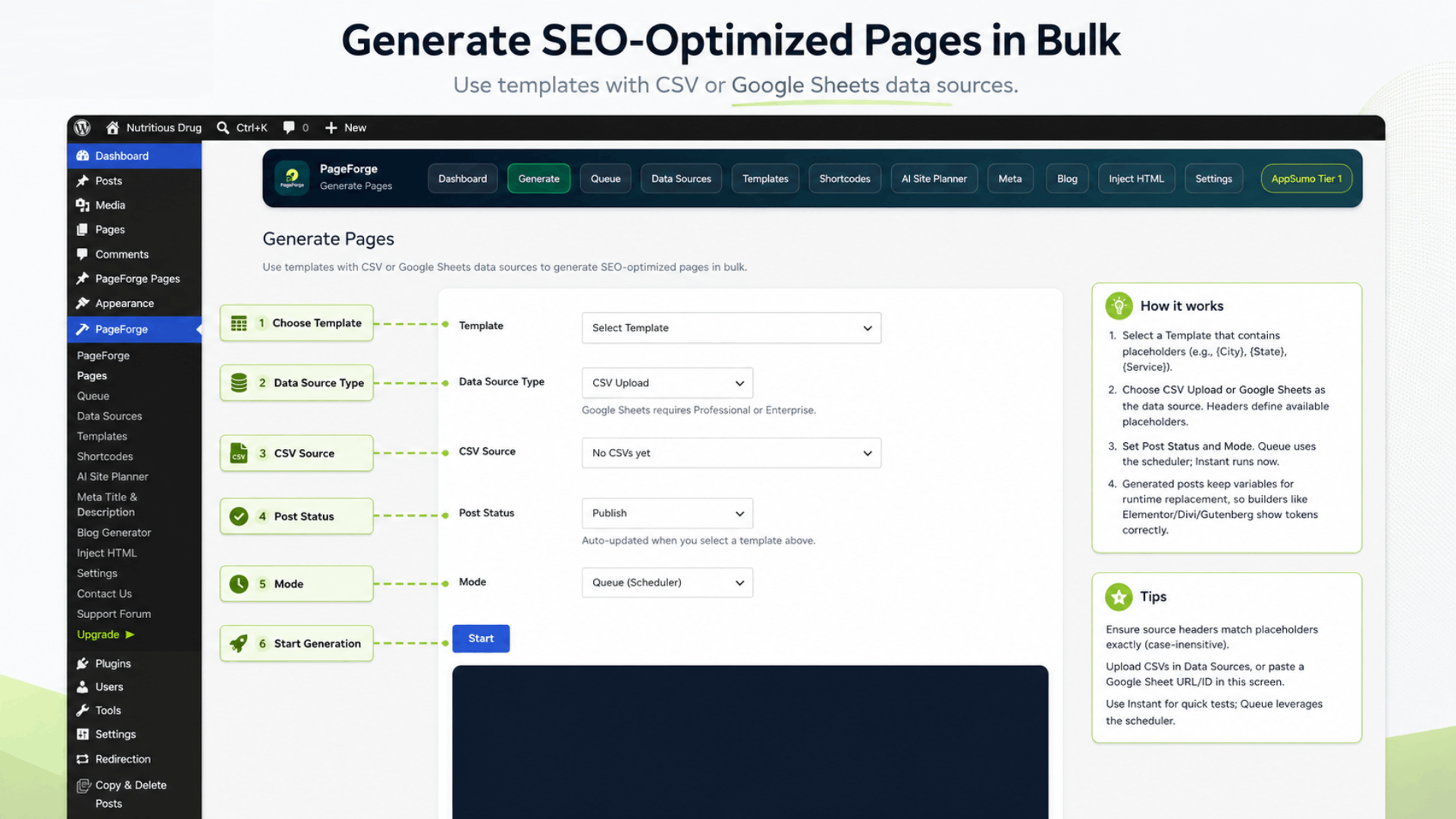Image resolution: width=1456 pixels, height=819 pixels.
Task: Open the Data Sources tab in header
Action: [x=681, y=178]
